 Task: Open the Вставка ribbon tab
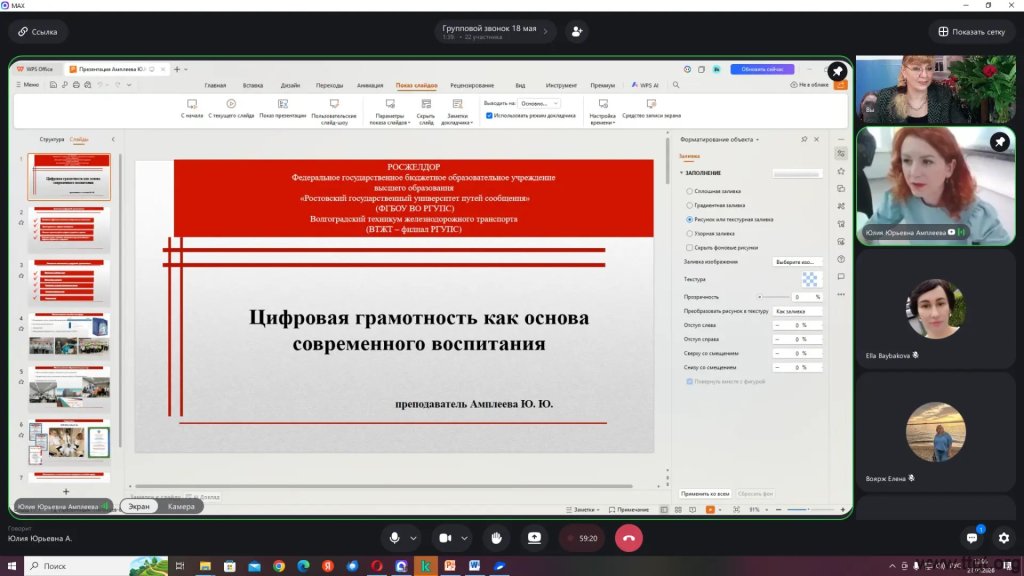[253, 85]
